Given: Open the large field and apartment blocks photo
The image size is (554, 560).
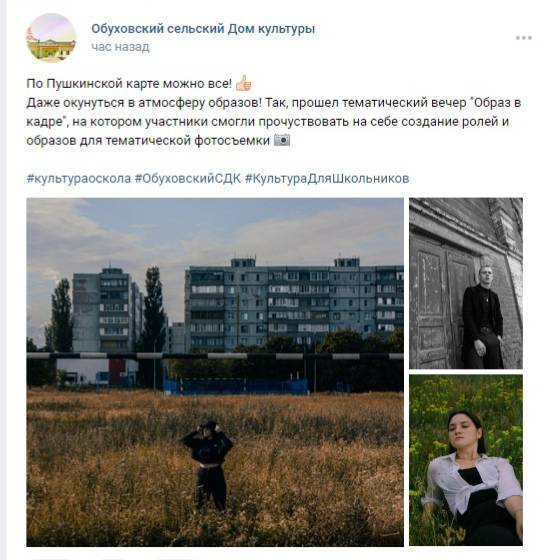Looking at the screenshot, I should tap(215, 372).
